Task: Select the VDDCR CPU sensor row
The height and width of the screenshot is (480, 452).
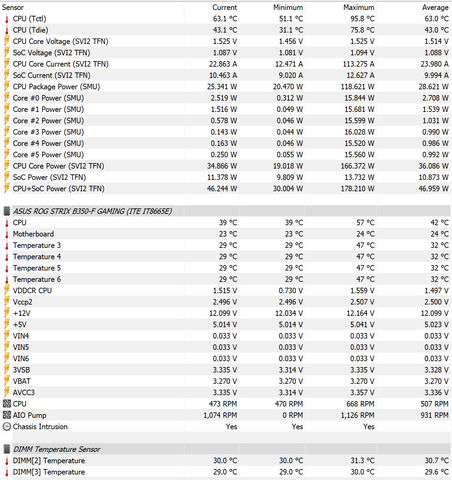Action: coord(226,291)
